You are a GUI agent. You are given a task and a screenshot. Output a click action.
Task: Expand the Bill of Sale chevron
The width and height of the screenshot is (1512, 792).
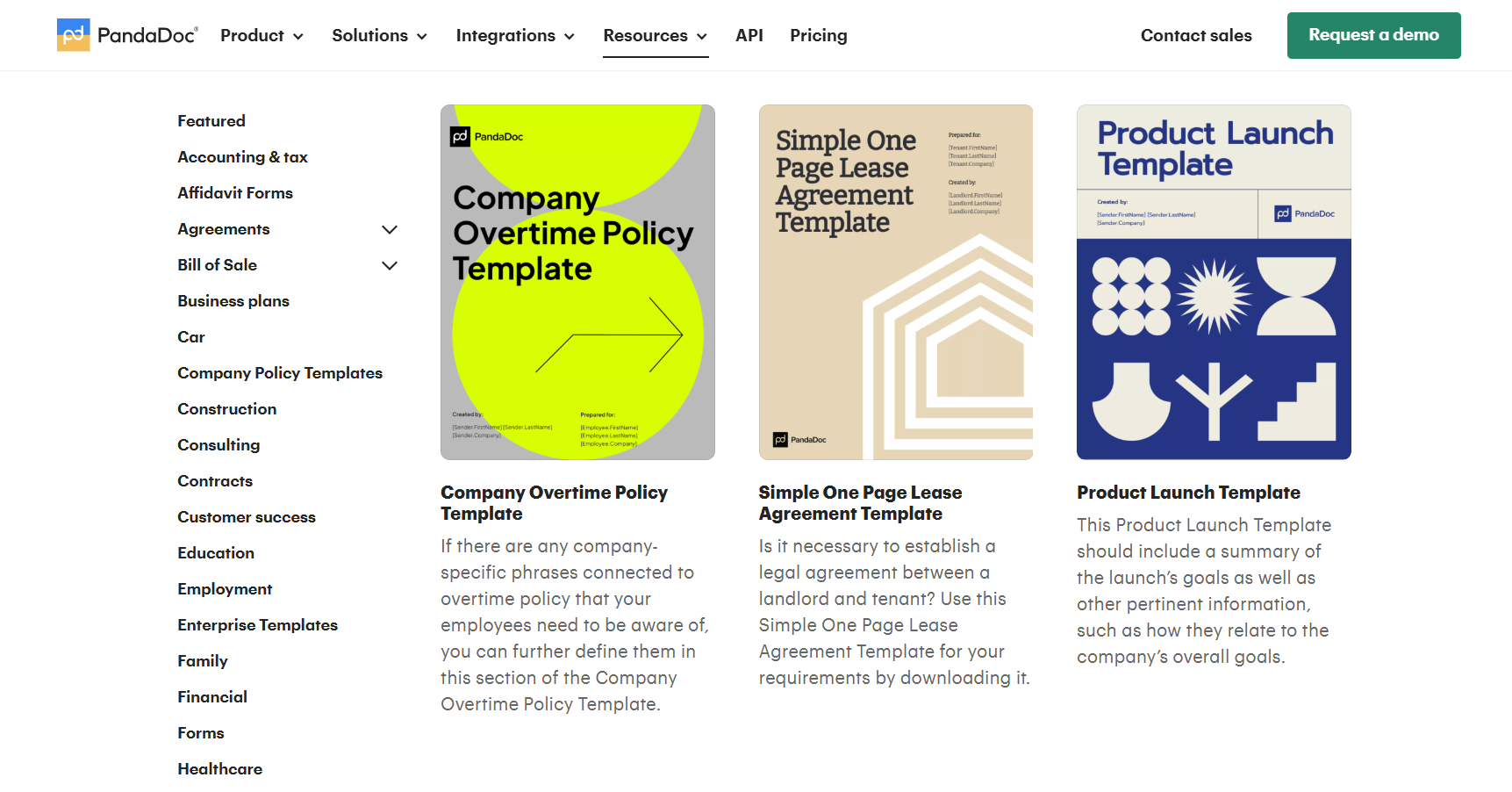coord(390,265)
